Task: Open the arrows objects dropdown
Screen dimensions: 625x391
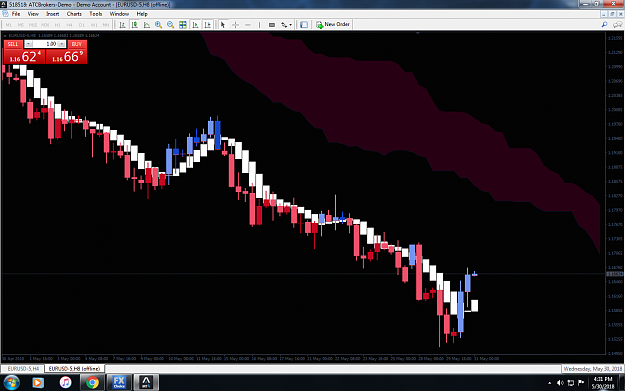Action: tap(287, 25)
